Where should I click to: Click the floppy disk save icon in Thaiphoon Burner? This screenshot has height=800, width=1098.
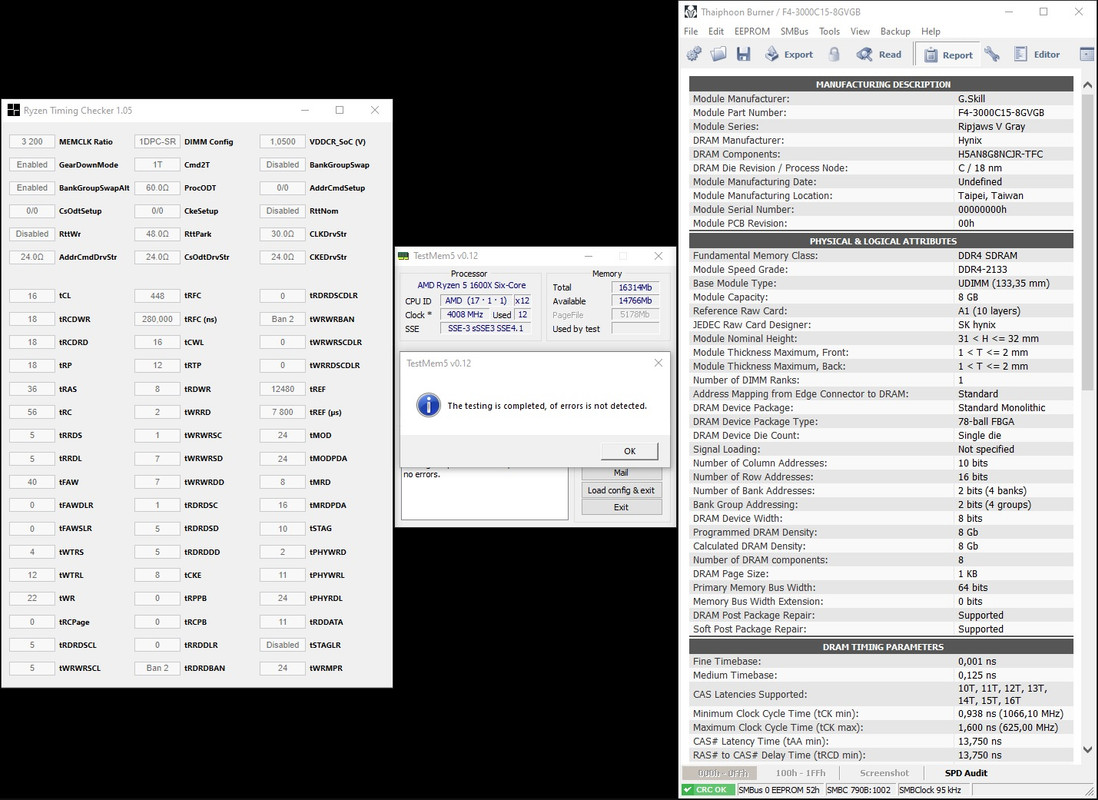pos(743,54)
